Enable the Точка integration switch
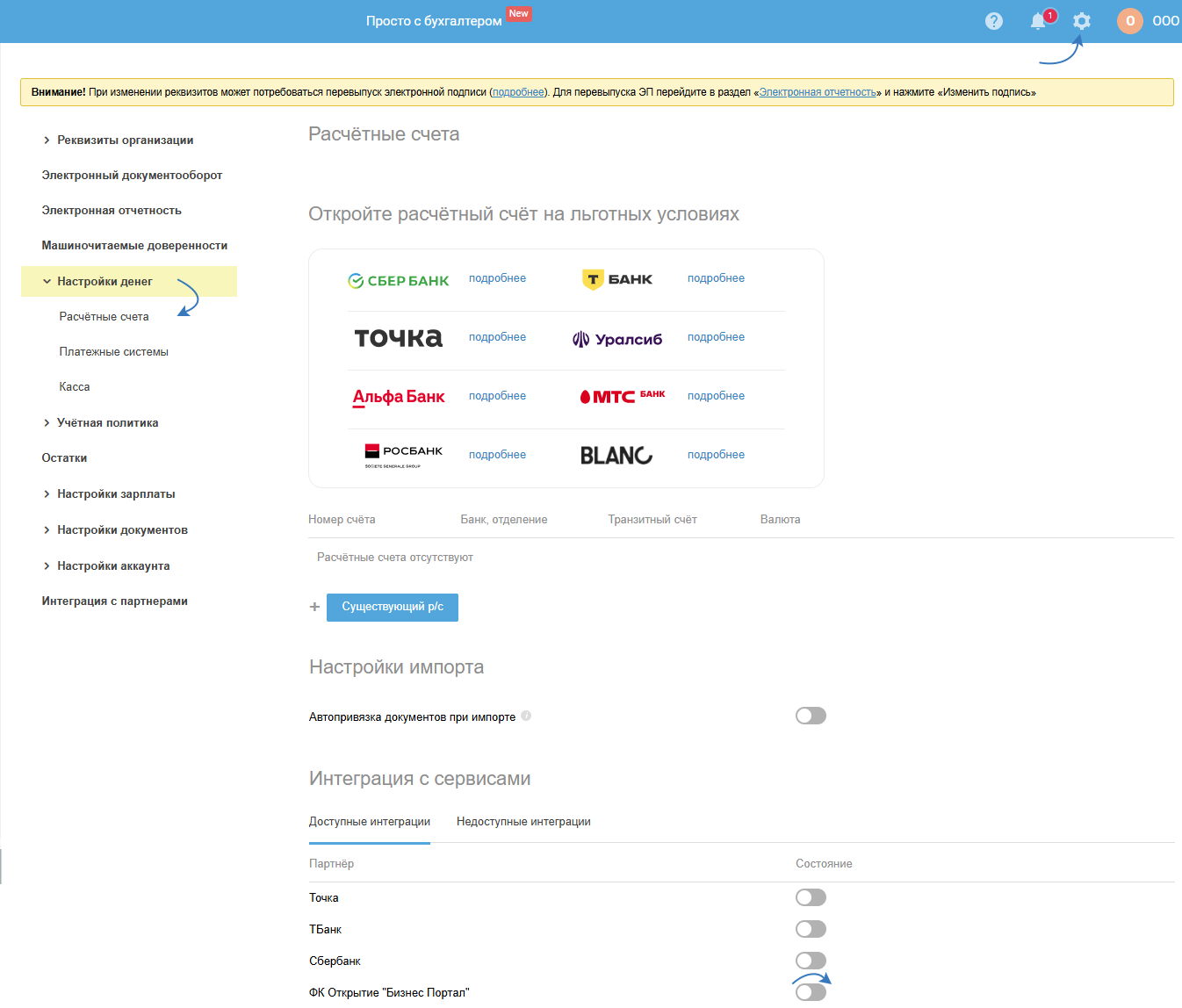The height and width of the screenshot is (1008, 1182). click(811, 897)
